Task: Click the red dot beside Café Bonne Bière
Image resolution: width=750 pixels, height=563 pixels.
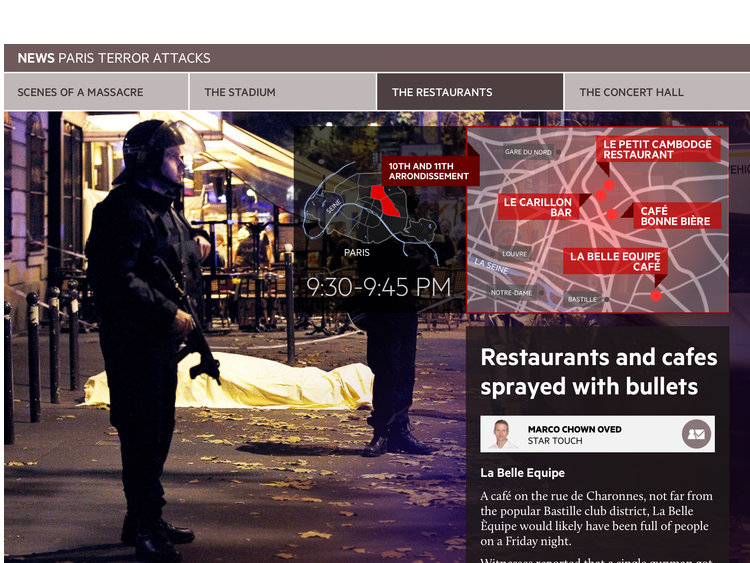Action: (x=612, y=215)
